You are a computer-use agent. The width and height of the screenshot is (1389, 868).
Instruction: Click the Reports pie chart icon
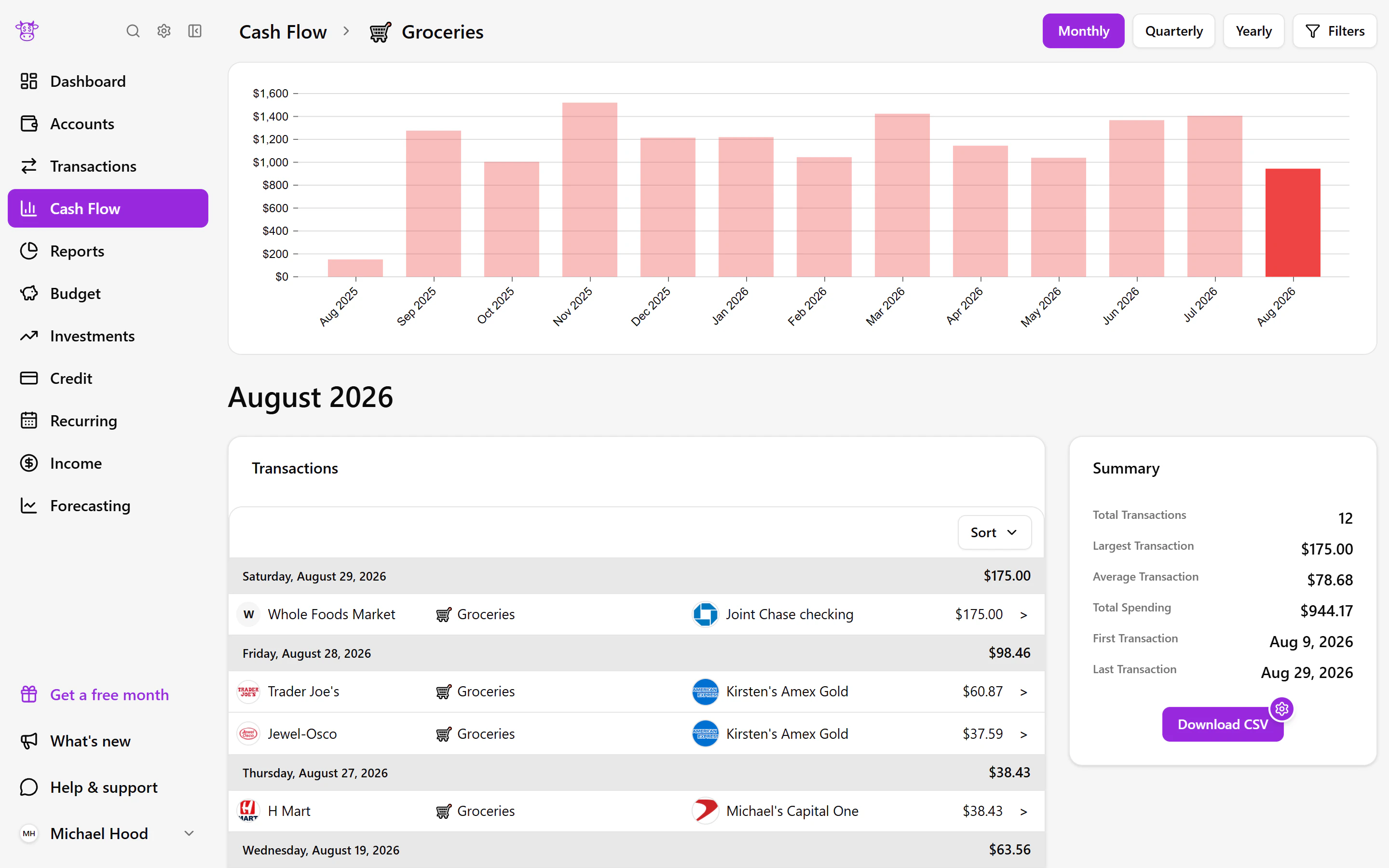29,251
